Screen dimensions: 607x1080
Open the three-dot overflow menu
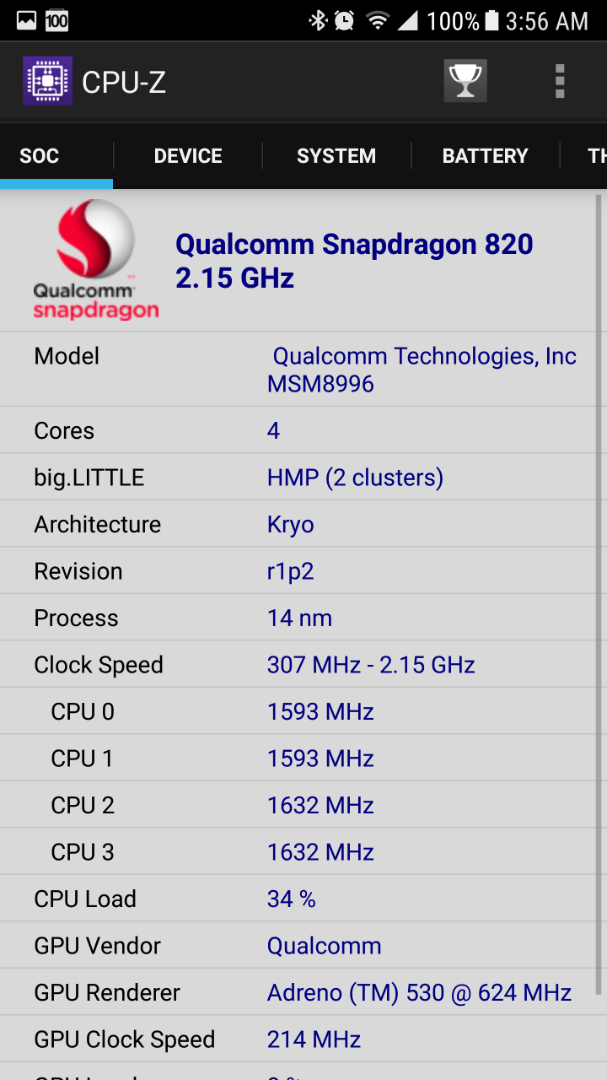[x=559, y=81]
